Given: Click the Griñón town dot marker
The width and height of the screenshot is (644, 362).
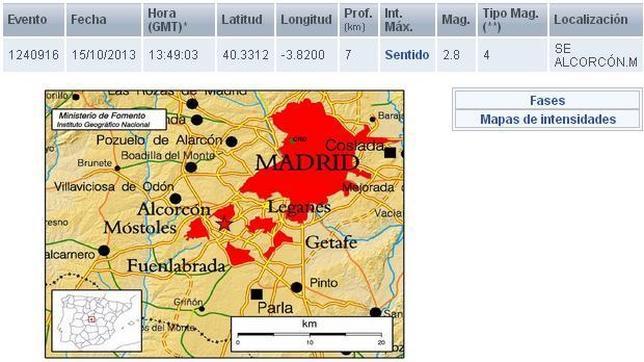Looking at the screenshot, I should click(202, 309).
